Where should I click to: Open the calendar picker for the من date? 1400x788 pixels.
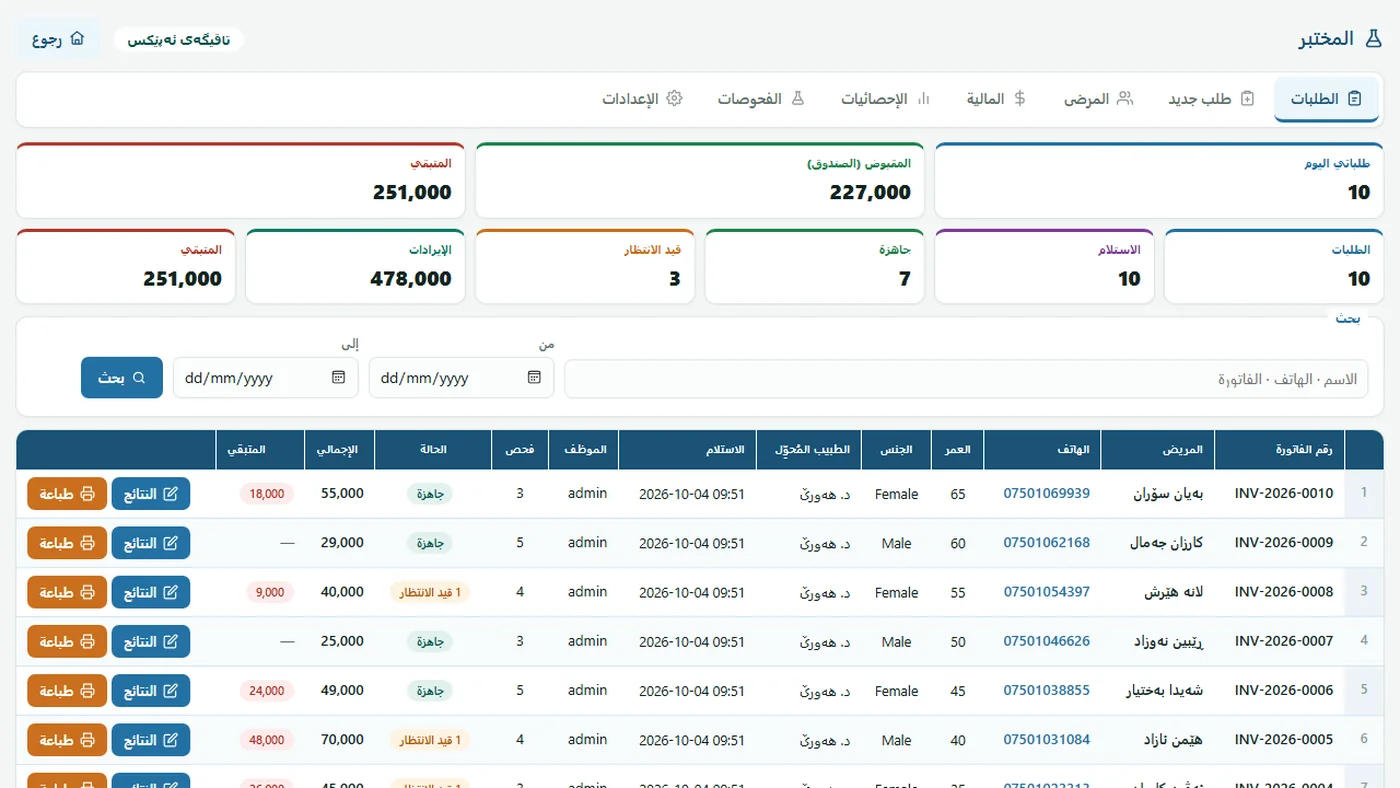click(x=534, y=378)
